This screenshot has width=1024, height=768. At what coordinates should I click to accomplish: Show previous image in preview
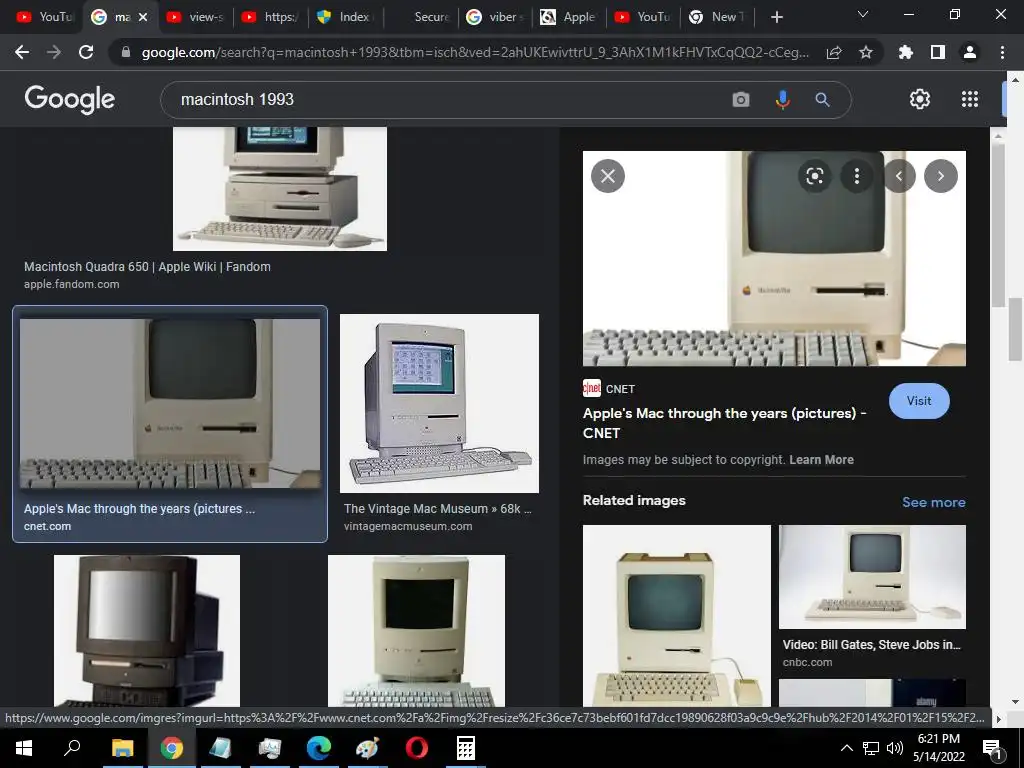(899, 176)
